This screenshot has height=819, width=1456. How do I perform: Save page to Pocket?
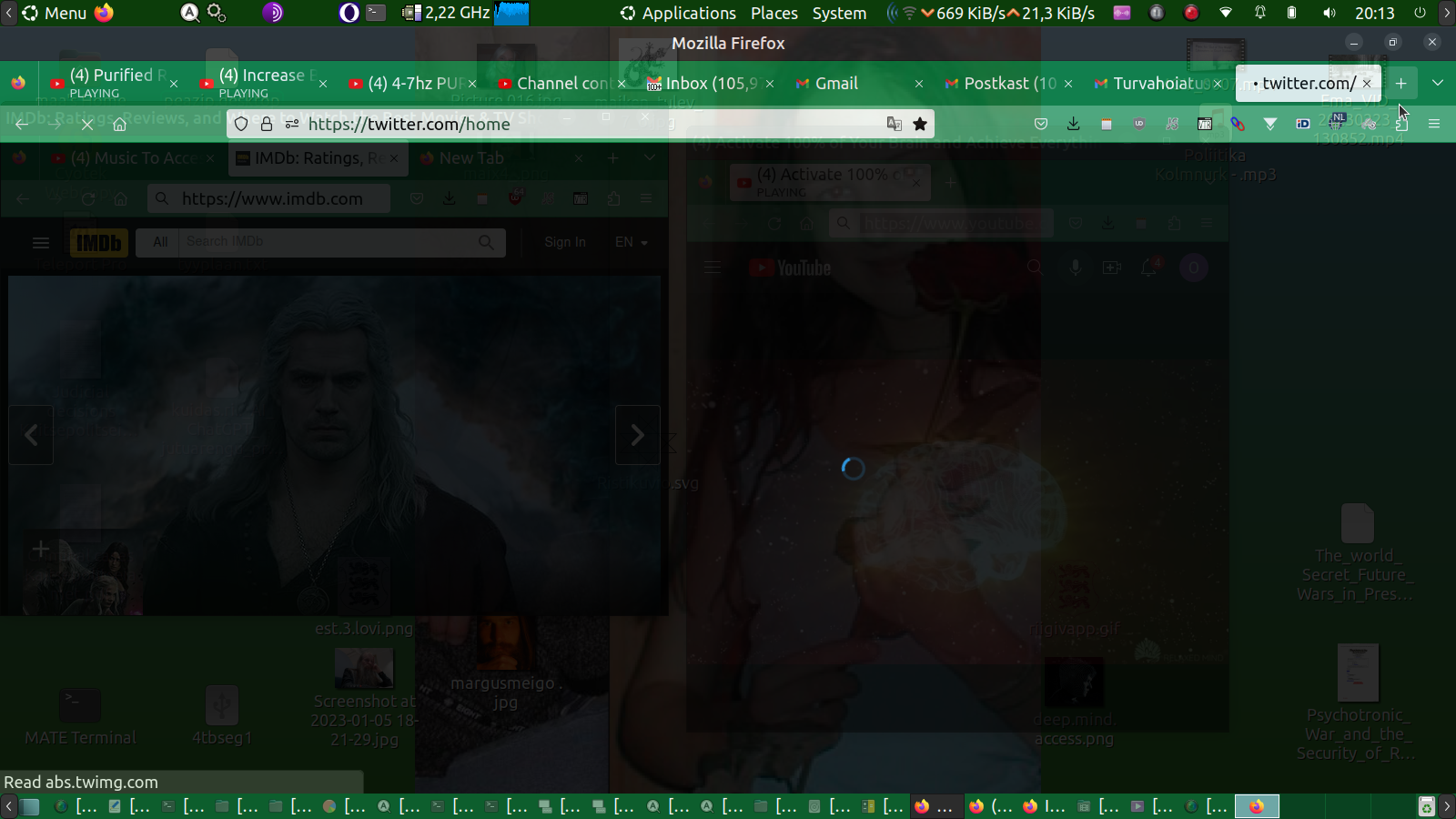pyautogui.click(x=1041, y=124)
